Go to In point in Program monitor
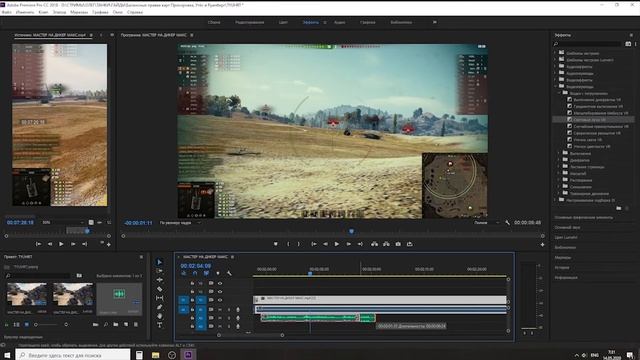This screenshot has height=360, width=640. tap(314, 244)
